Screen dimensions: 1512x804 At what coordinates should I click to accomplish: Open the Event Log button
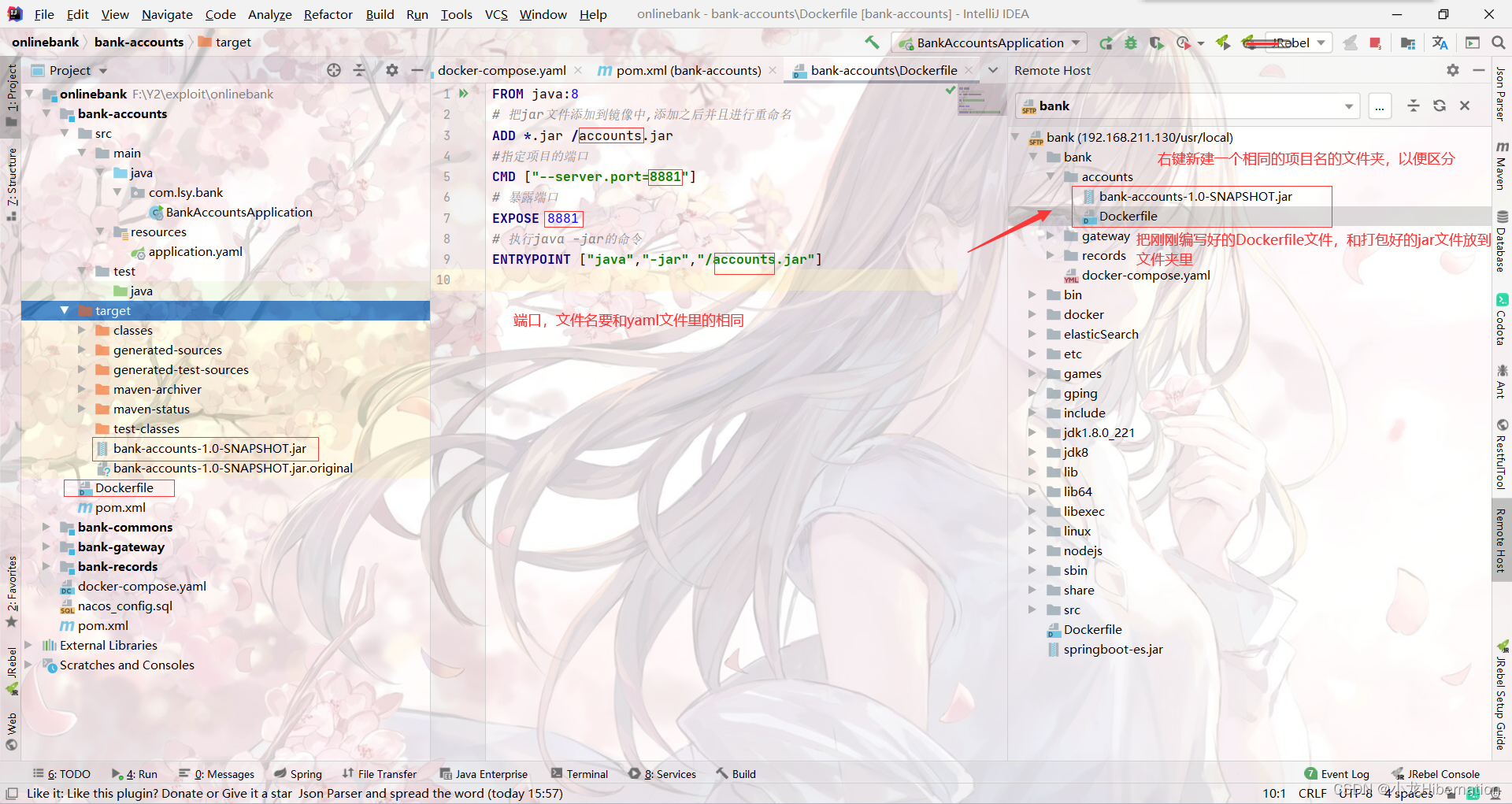1336,774
